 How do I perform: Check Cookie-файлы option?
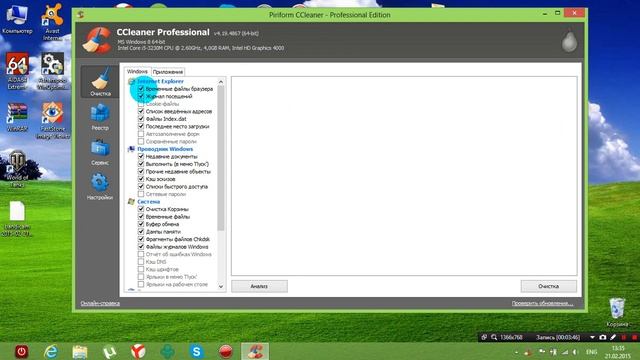(x=141, y=104)
